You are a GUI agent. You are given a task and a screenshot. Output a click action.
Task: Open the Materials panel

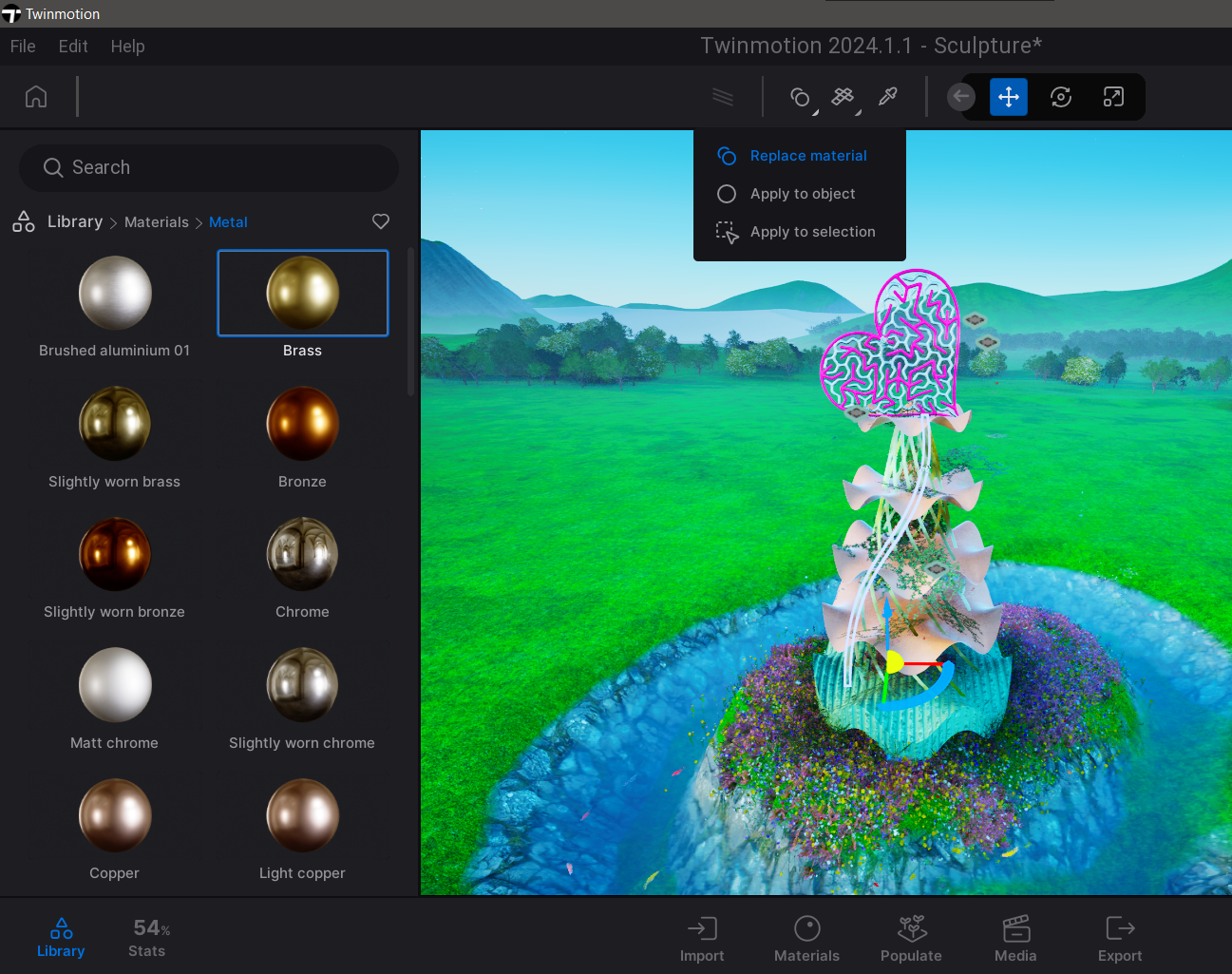point(806,940)
